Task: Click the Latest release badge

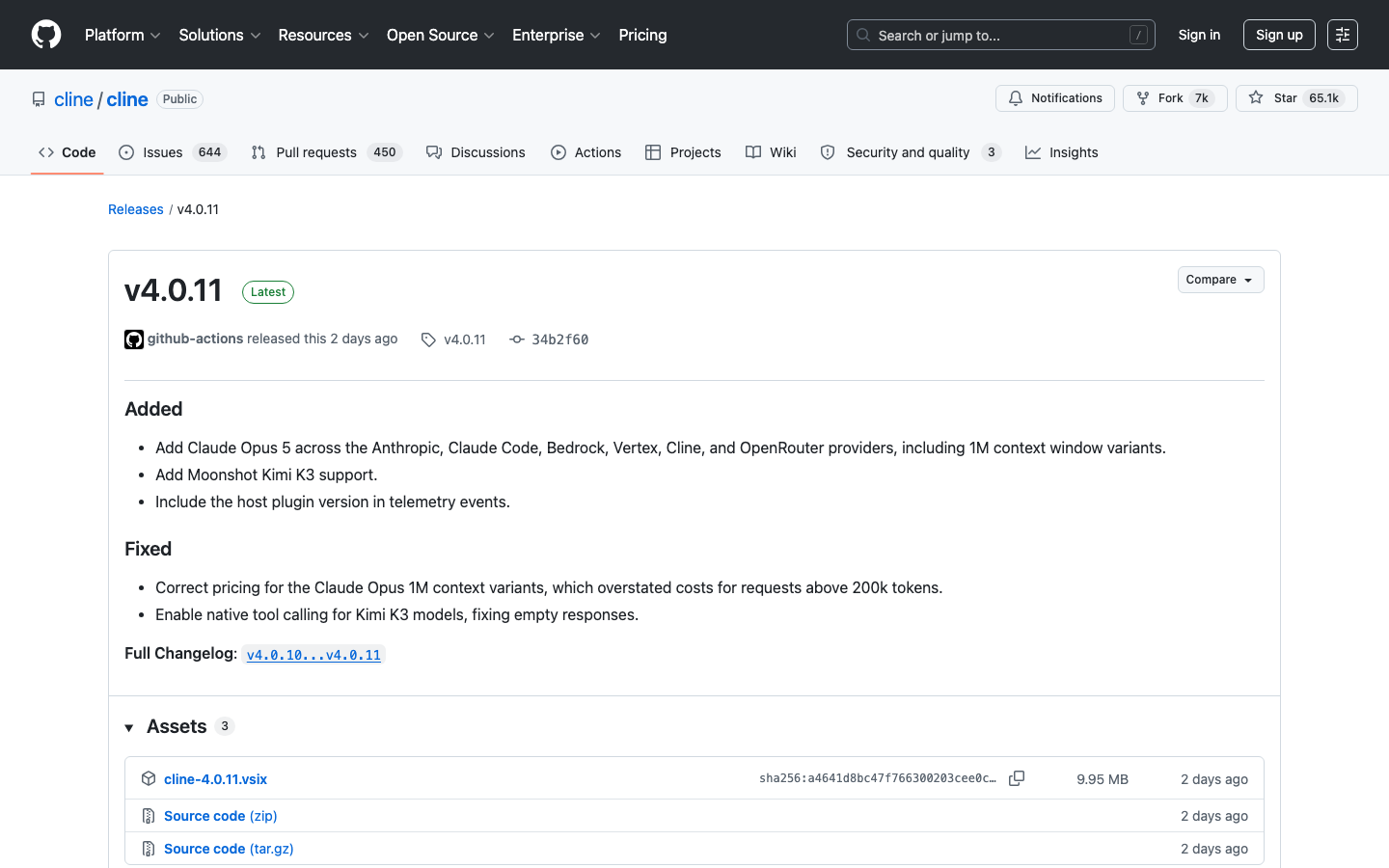Action: [x=268, y=292]
